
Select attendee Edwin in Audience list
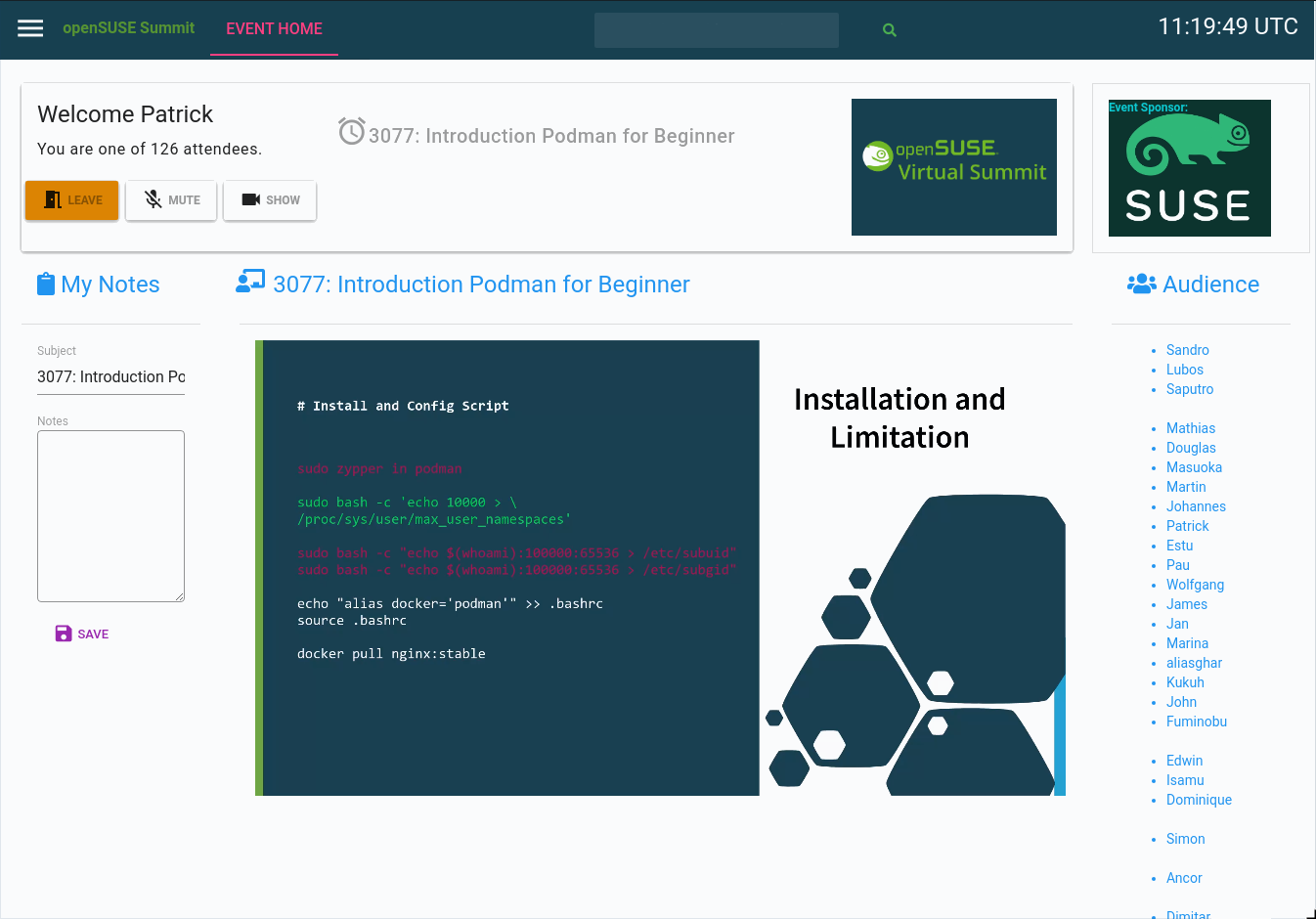[1184, 761]
